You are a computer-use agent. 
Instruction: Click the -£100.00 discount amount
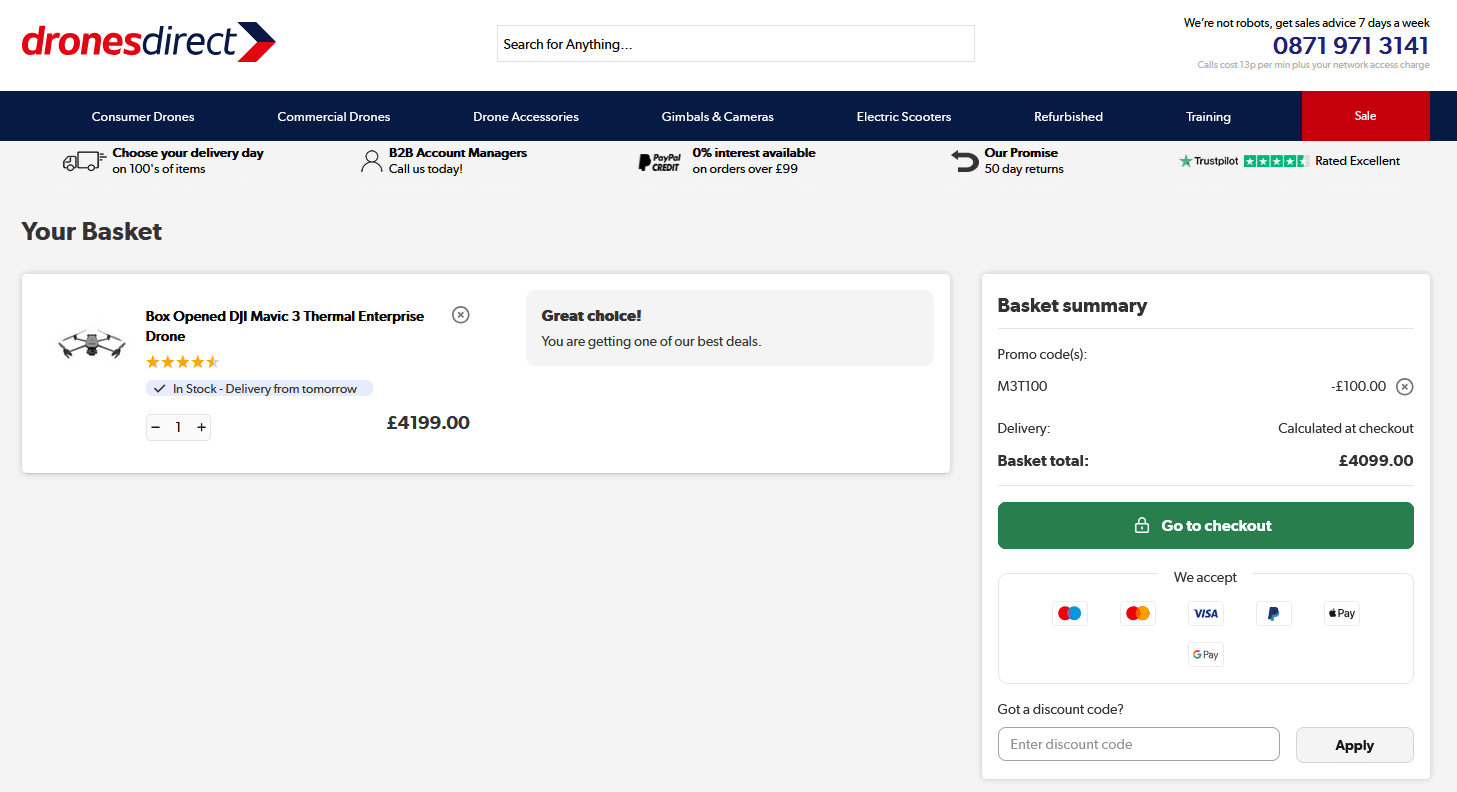click(x=1358, y=386)
